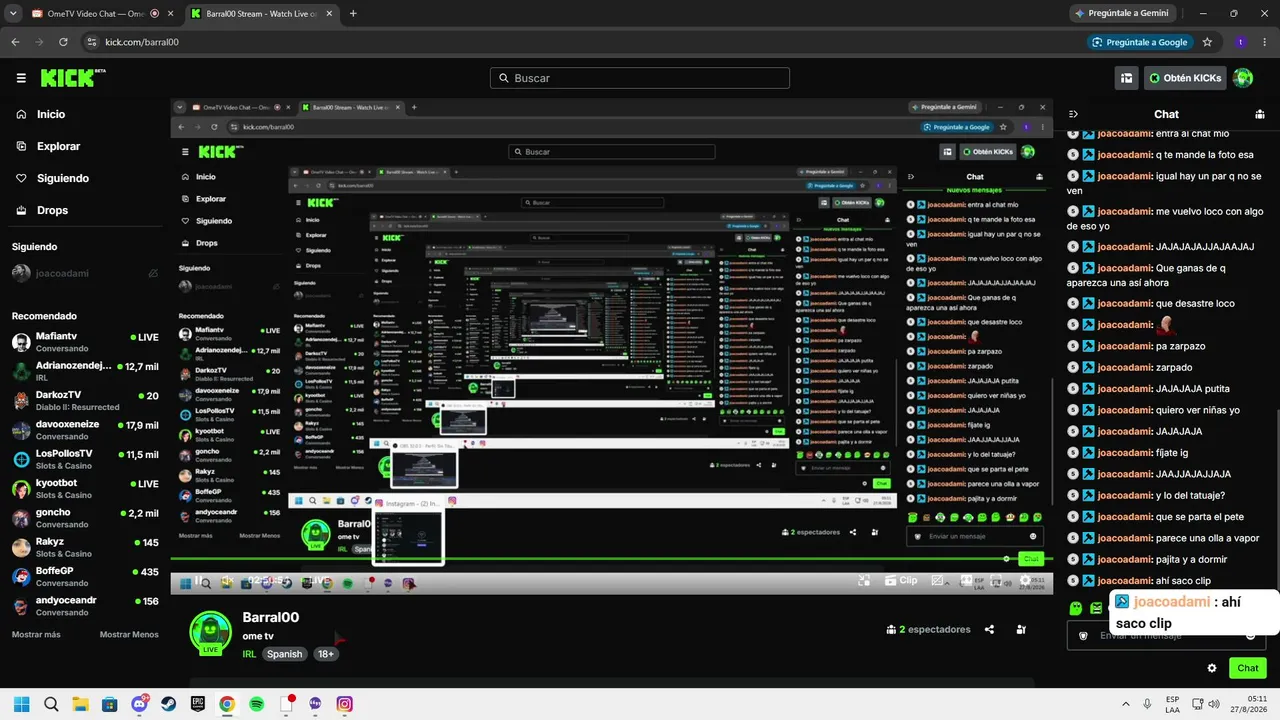Click the 18+ tag
Screen dimensions: 1280x720
[x=326, y=654]
